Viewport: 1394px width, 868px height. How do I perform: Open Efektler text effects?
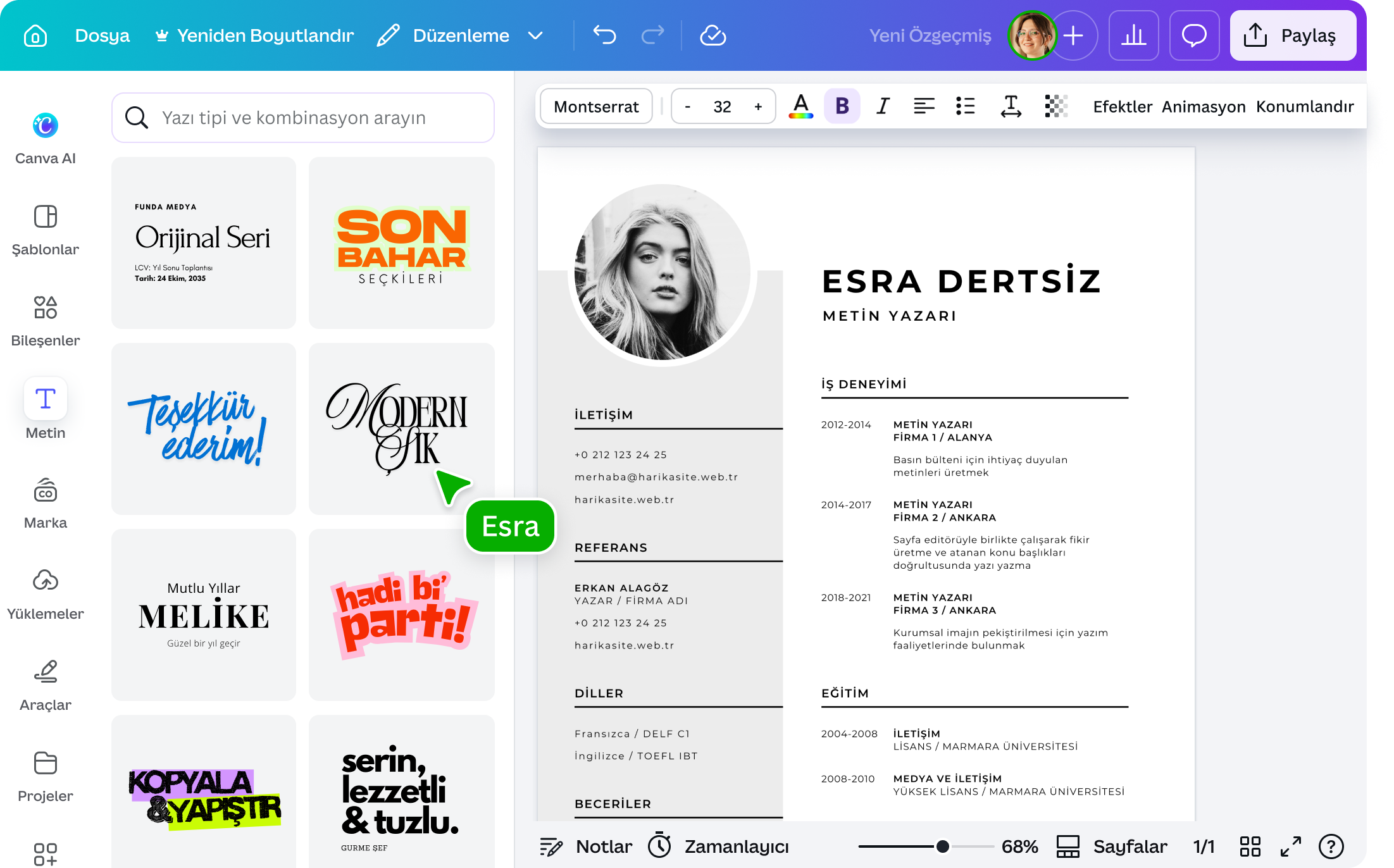[x=1123, y=106]
